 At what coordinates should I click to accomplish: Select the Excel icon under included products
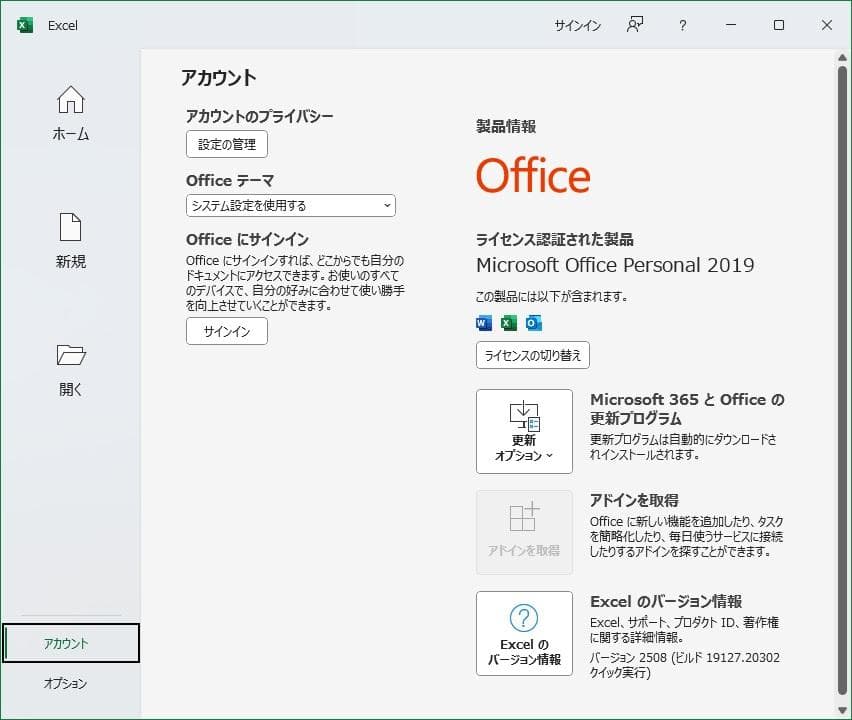pyautogui.click(x=508, y=323)
